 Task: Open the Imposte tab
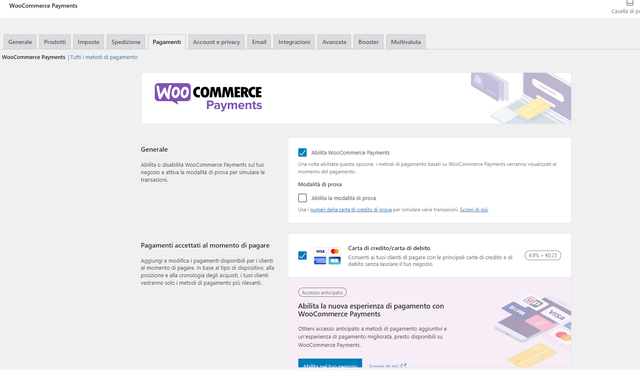[x=89, y=42]
